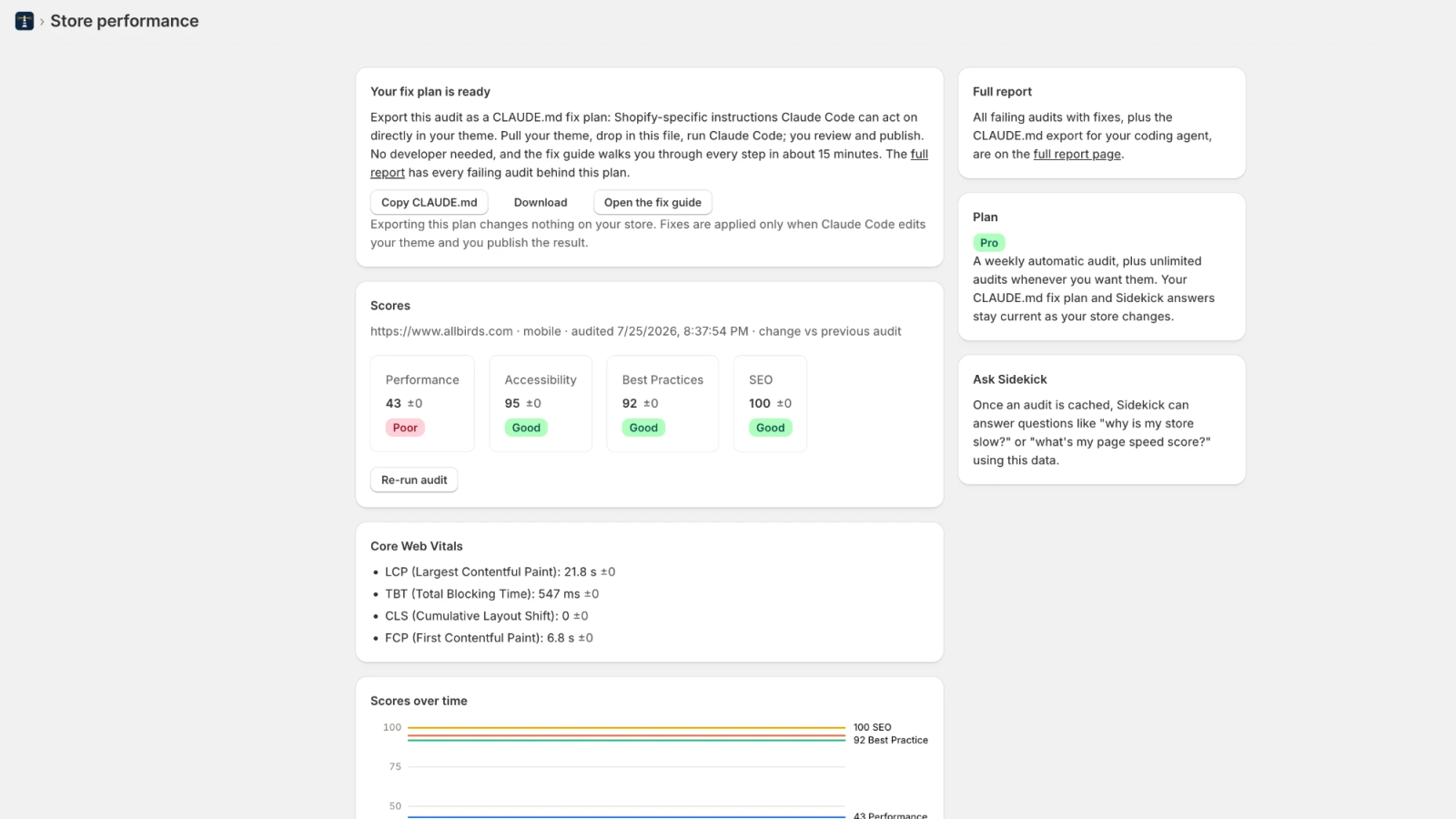Click the SEO score value 100

(760, 403)
